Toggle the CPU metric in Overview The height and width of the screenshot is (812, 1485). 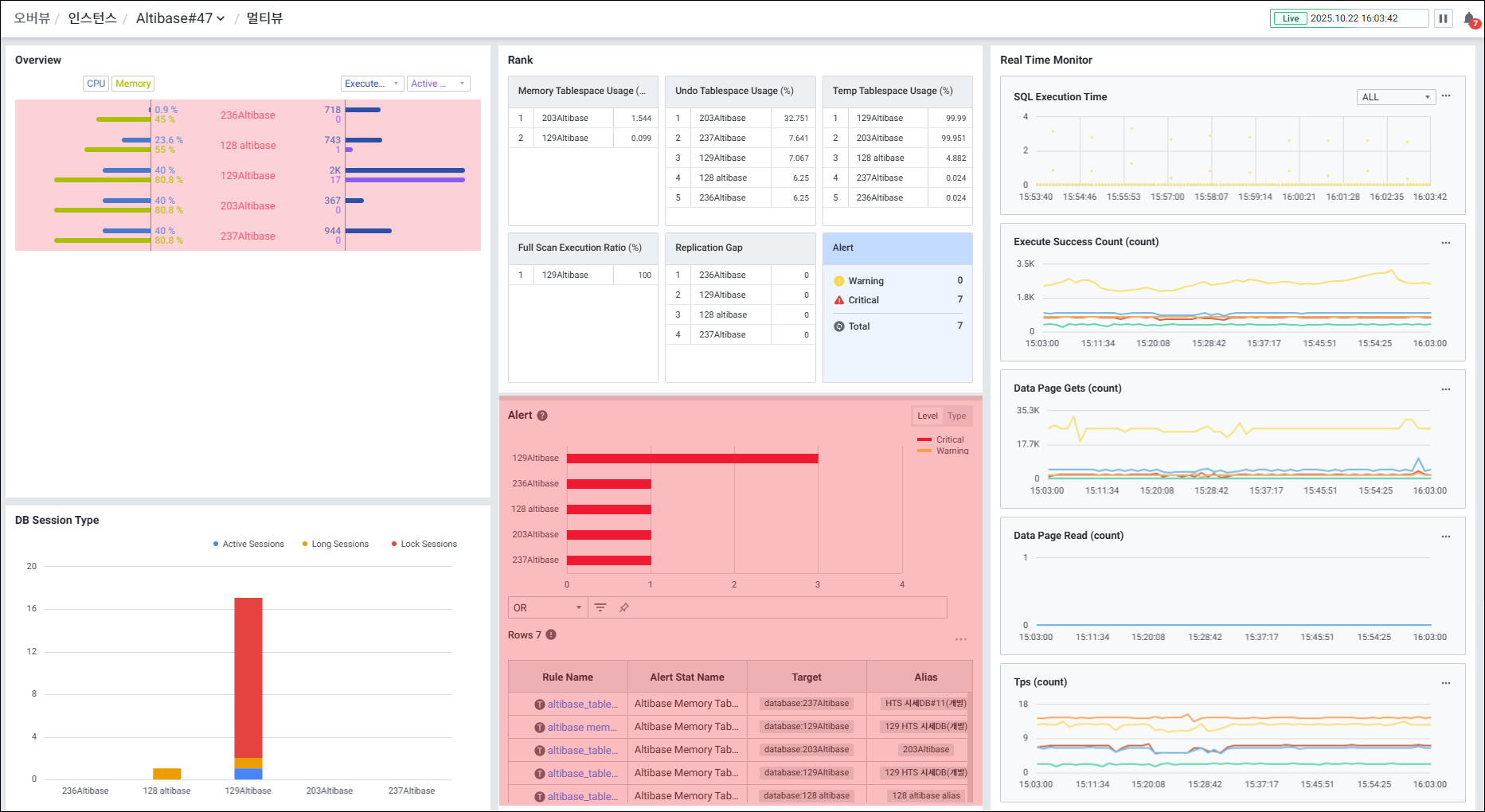coord(96,84)
